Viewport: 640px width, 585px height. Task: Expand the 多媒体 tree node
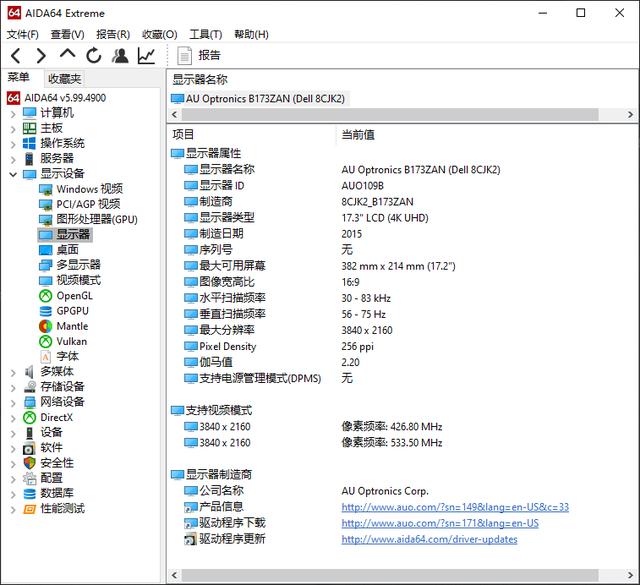13,373
